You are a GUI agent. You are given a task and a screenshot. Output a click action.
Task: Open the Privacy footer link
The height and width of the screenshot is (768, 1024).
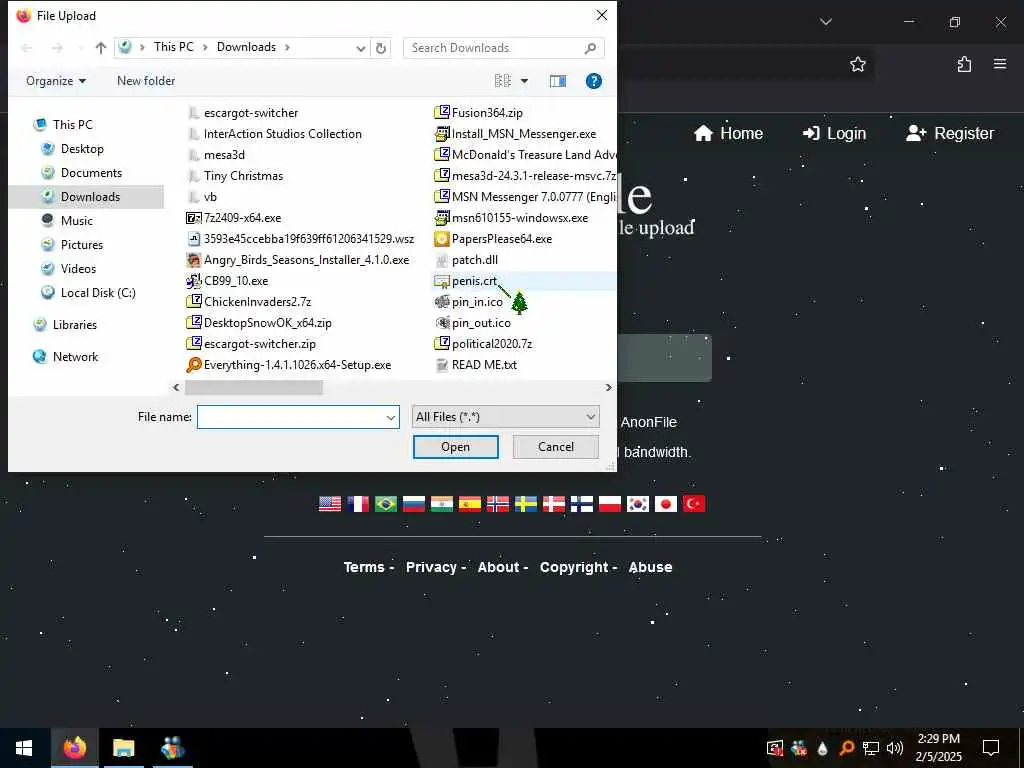[431, 567]
